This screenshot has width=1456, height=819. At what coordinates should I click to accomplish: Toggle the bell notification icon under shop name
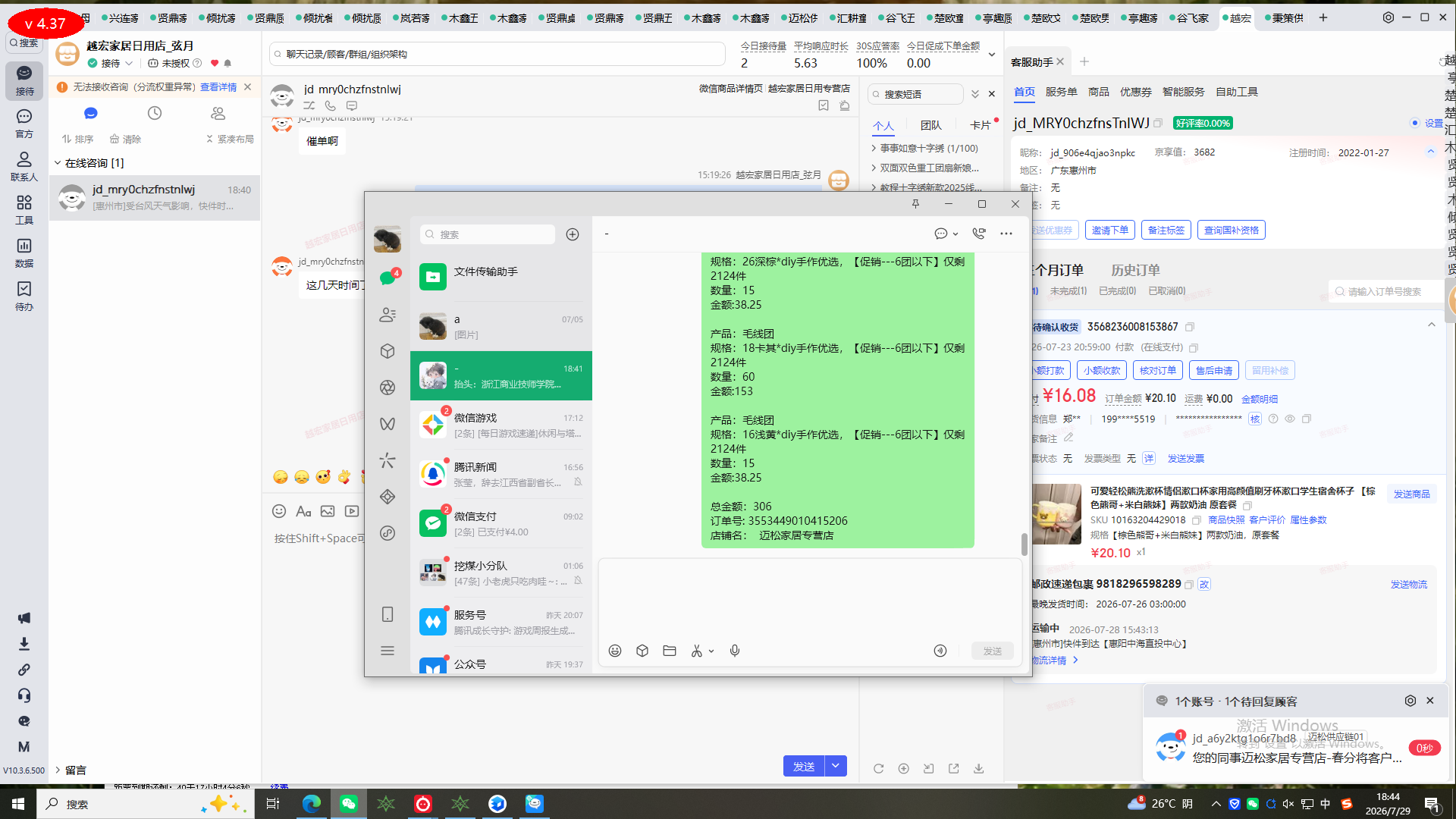pos(227,64)
